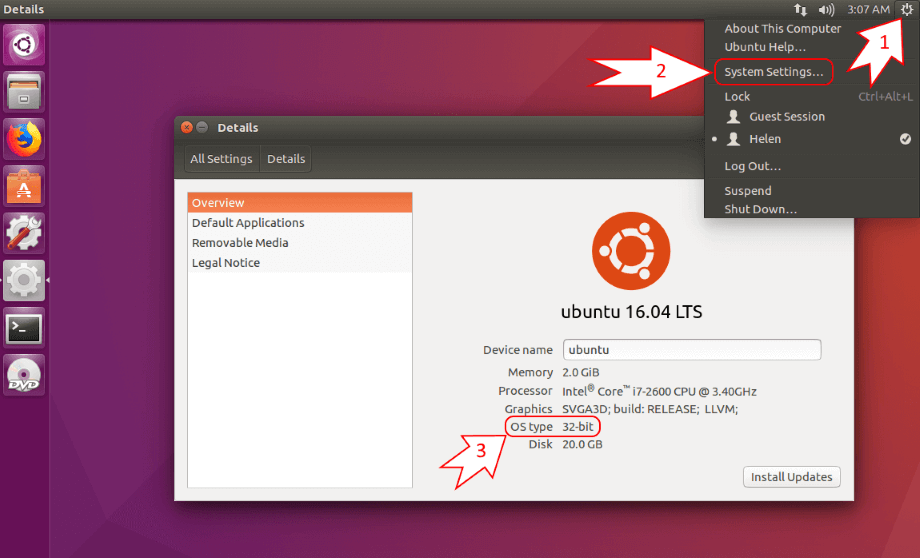This screenshot has height=558, width=920.
Task: Select the Helen user account
Action: point(765,139)
